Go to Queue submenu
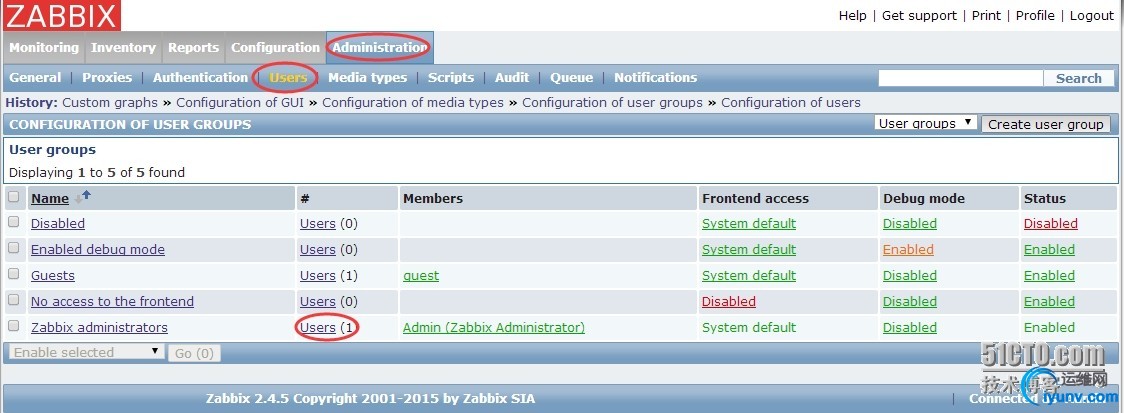The height and width of the screenshot is (413, 1124). coord(571,77)
